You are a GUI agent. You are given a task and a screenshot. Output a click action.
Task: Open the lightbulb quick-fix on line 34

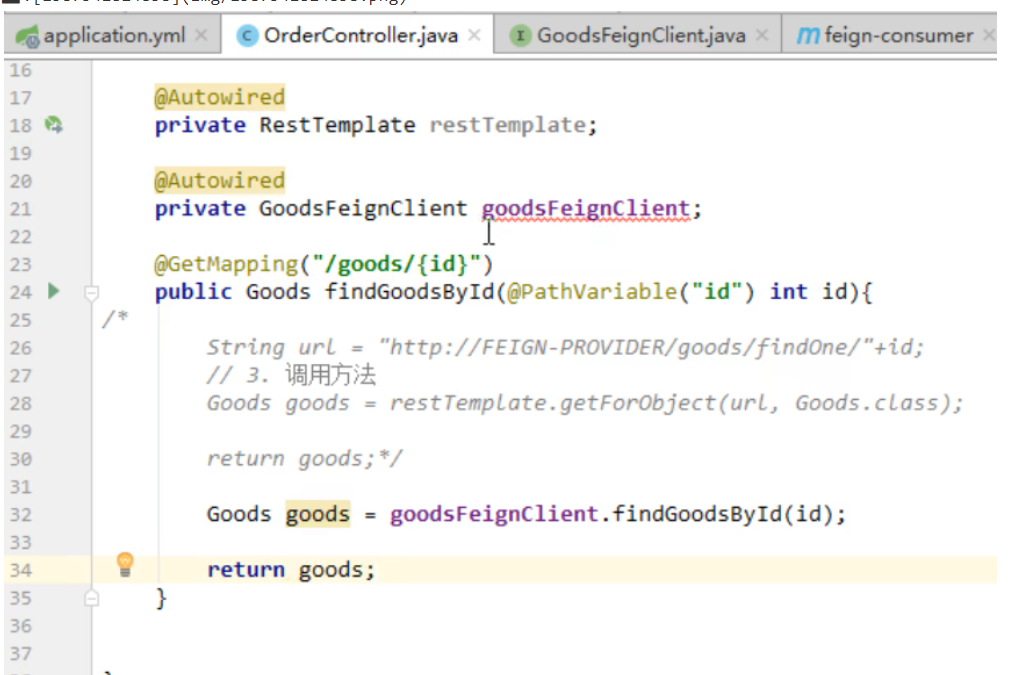(x=125, y=564)
